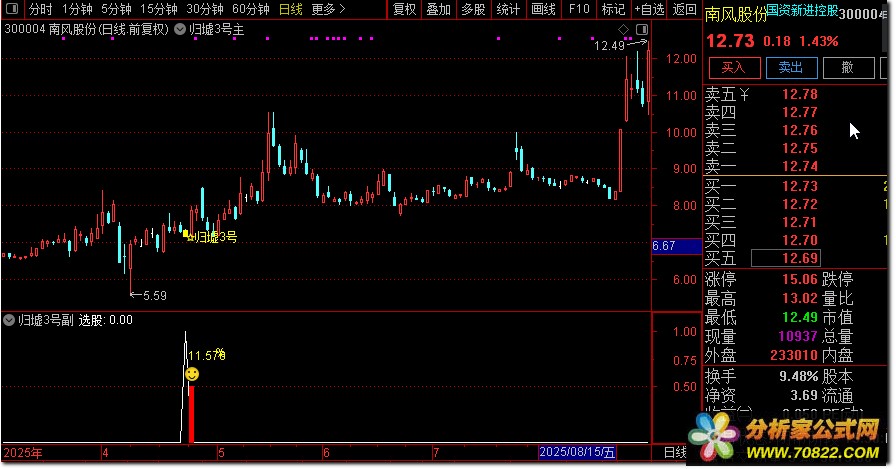Add stock via +自选

pos(650,9)
